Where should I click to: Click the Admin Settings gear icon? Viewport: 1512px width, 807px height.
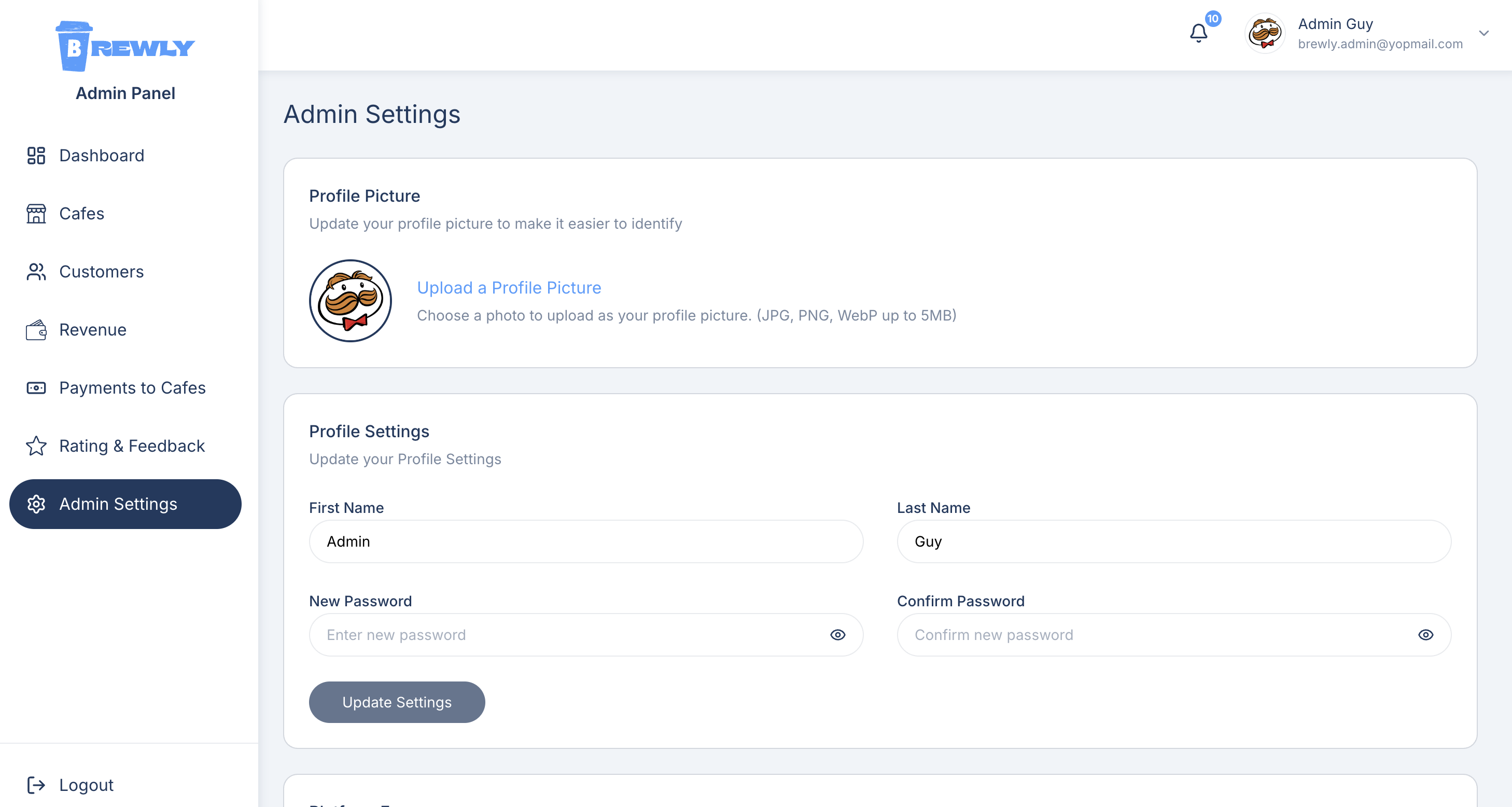pyautogui.click(x=36, y=504)
